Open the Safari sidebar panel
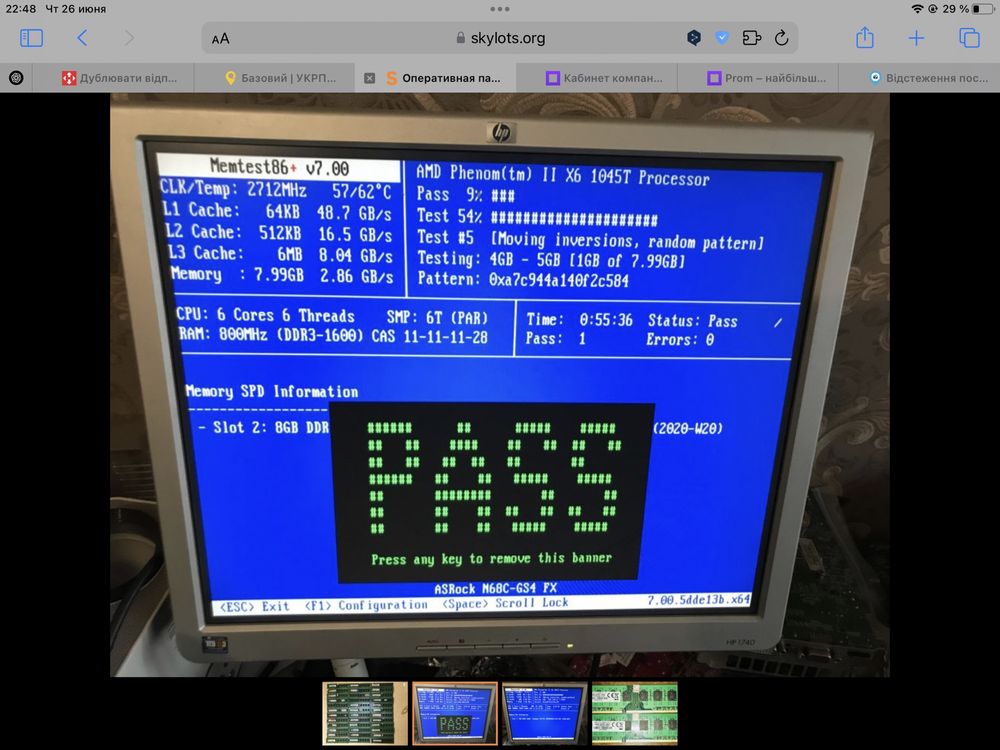This screenshot has height=750, width=1000. [x=31, y=38]
